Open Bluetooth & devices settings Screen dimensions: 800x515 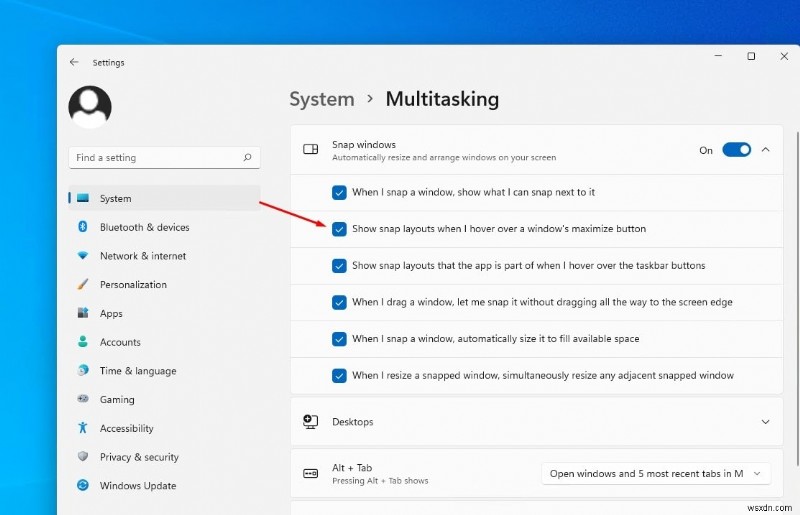coord(164,227)
